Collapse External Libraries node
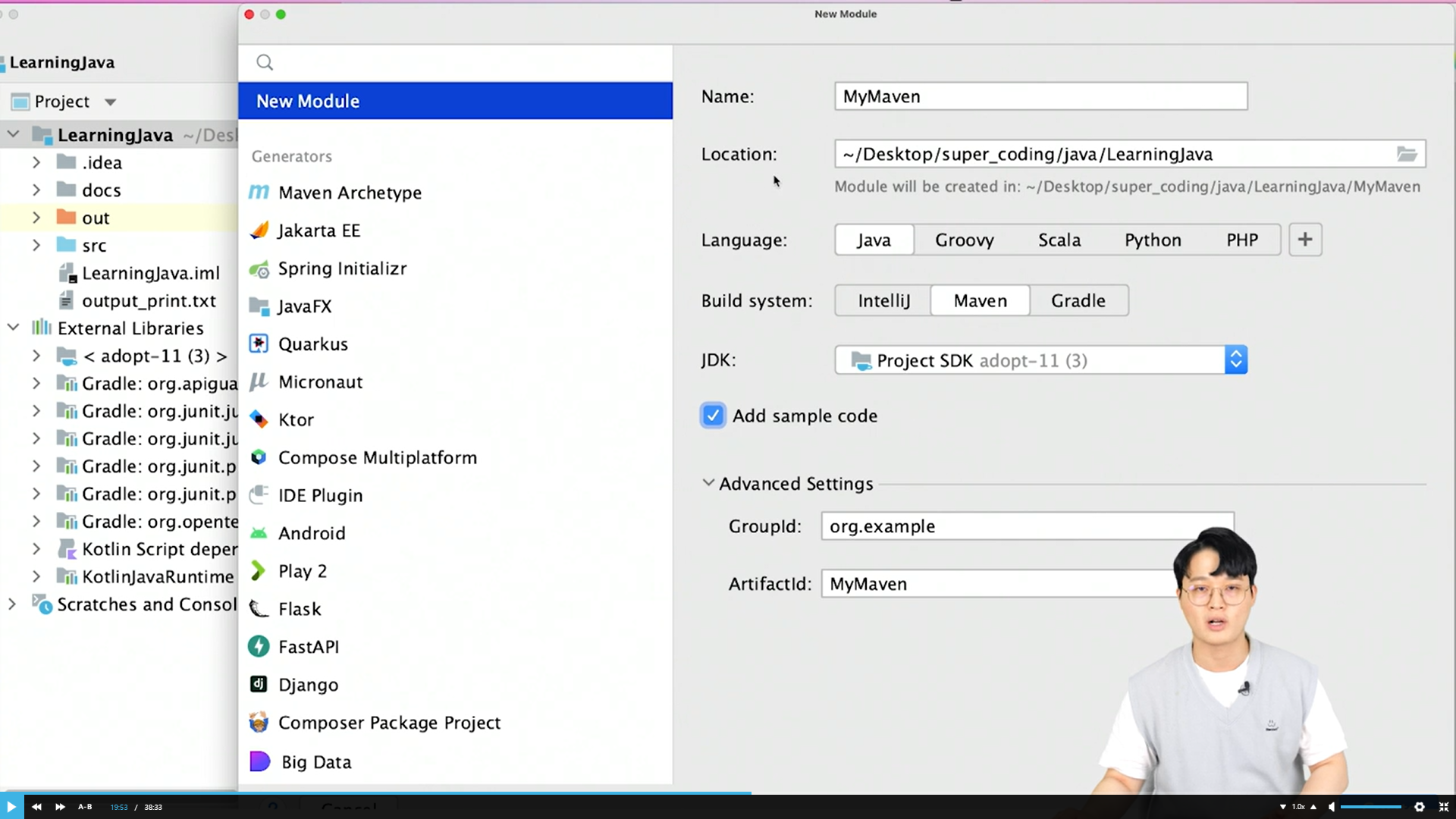Viewport: 1456px width, 819px height. pos(13,328)
